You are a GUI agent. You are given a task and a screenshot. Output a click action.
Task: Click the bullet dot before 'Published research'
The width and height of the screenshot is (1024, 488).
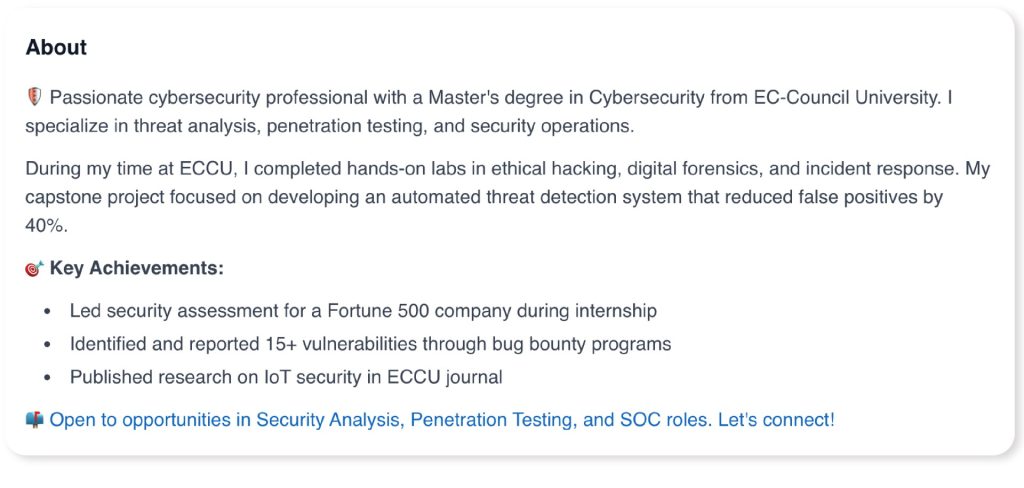pos(47,378)
